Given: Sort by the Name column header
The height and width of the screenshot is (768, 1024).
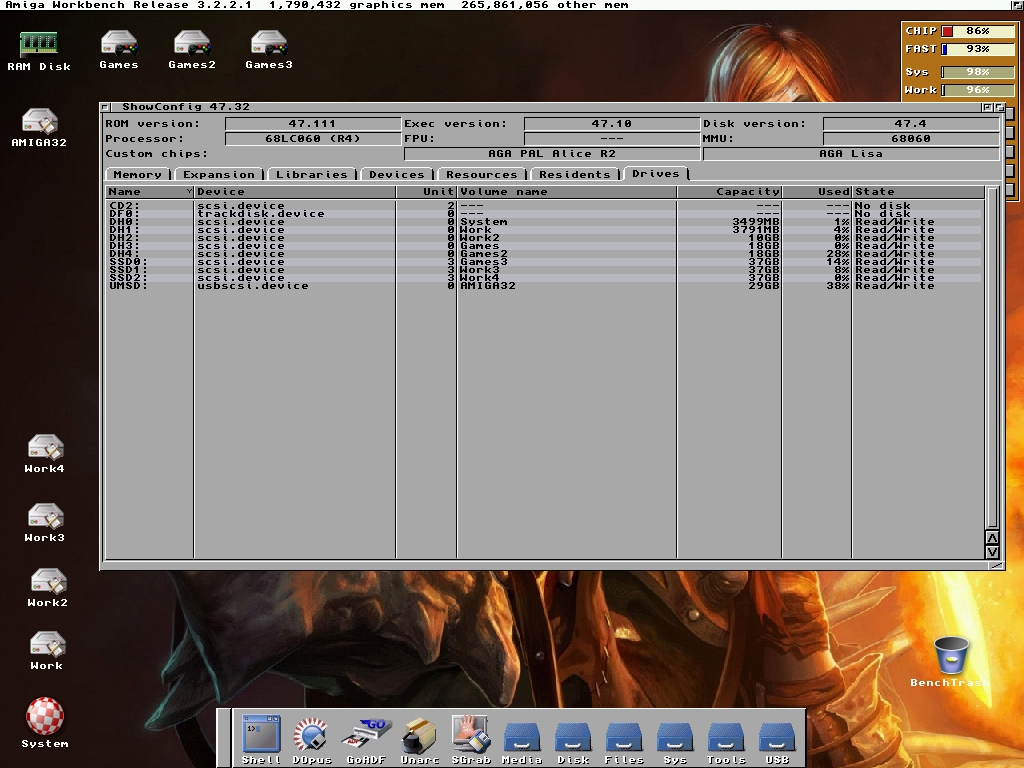Looking at the screenshot, I should point(150,191).
